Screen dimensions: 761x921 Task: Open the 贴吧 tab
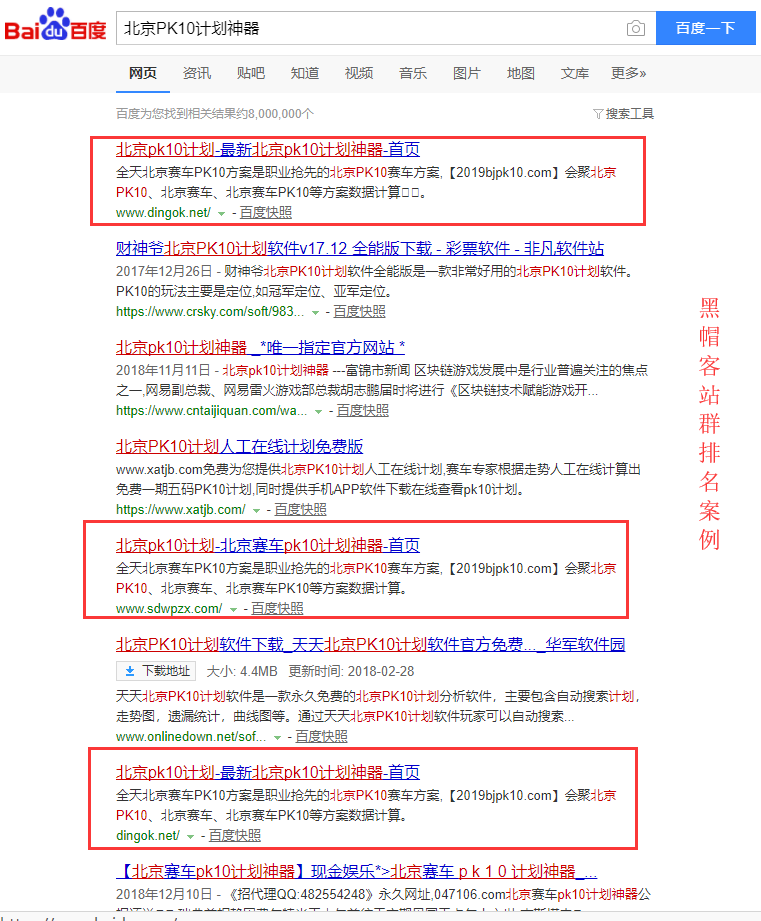pos(251,73)
